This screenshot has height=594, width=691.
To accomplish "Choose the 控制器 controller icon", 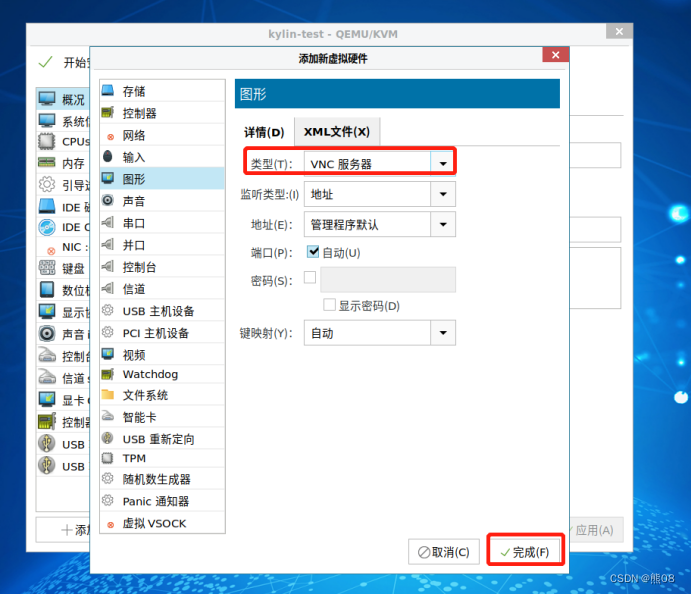I will coord(108,113).
